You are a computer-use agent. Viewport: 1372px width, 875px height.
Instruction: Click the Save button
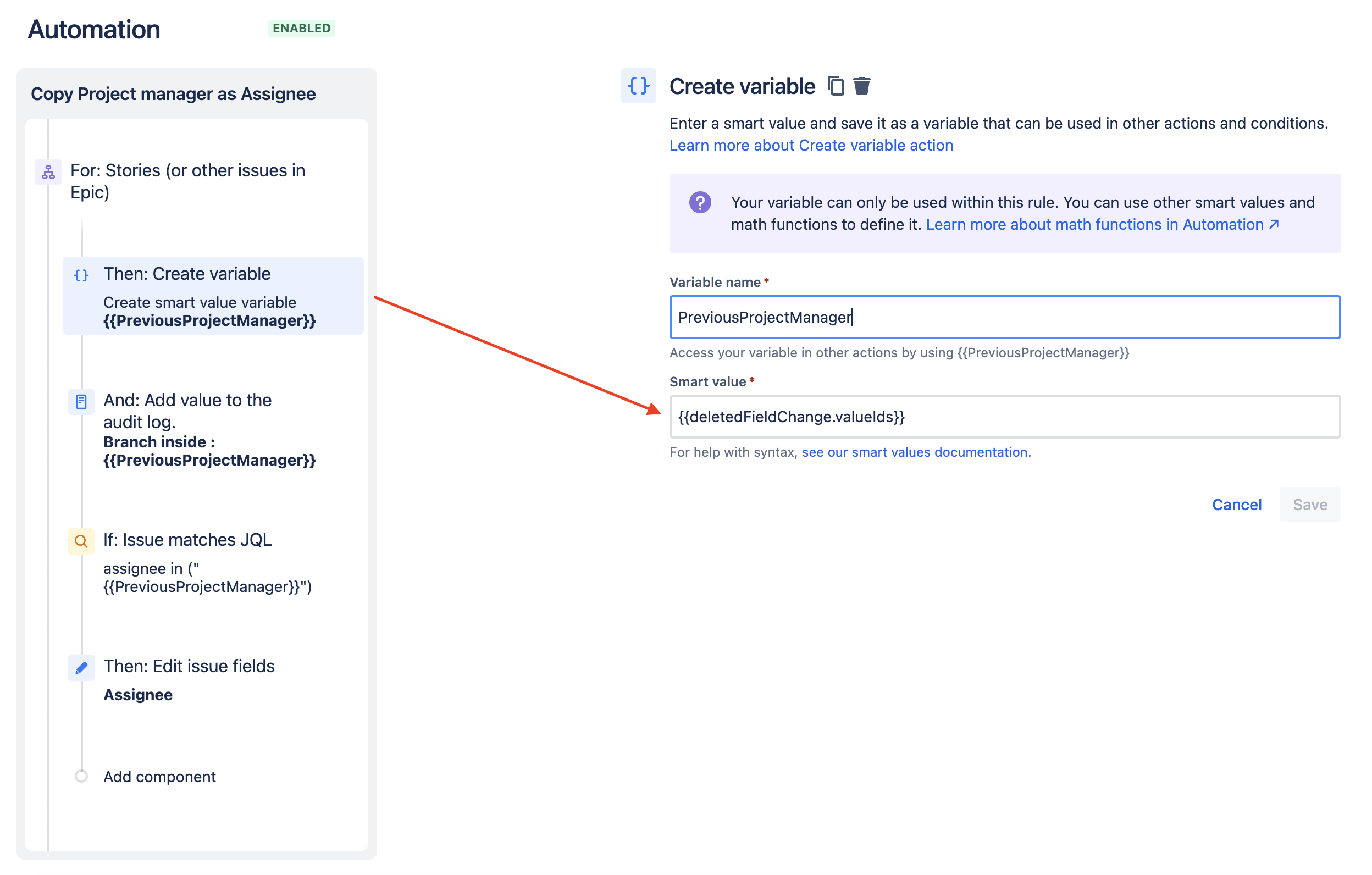1309,505
